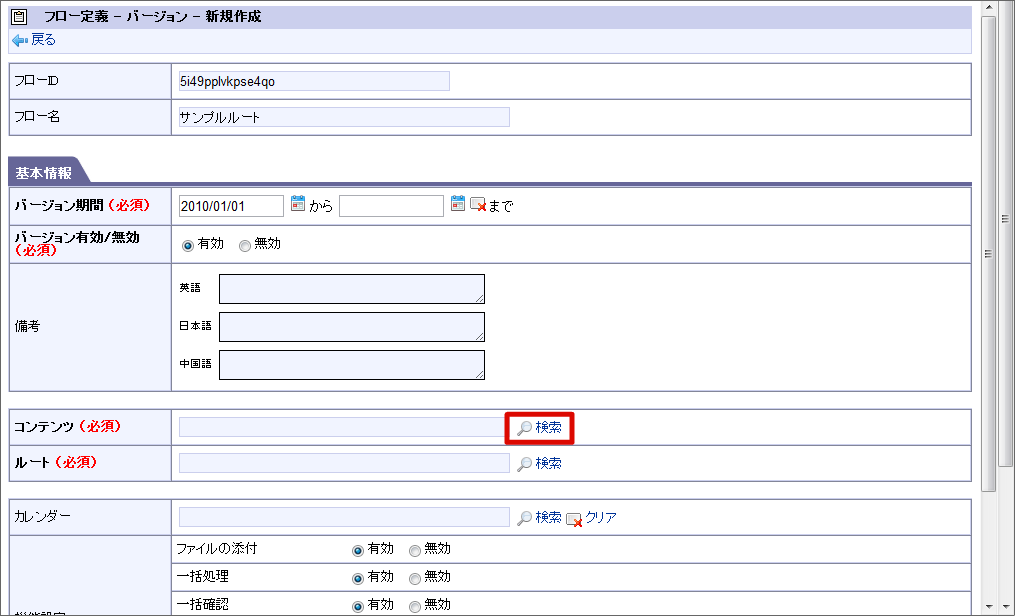The width and height of the screenshot is (1015, 616).
Task: Click the コンテンツ (必須) label
Action: click(x=68, y=426)
